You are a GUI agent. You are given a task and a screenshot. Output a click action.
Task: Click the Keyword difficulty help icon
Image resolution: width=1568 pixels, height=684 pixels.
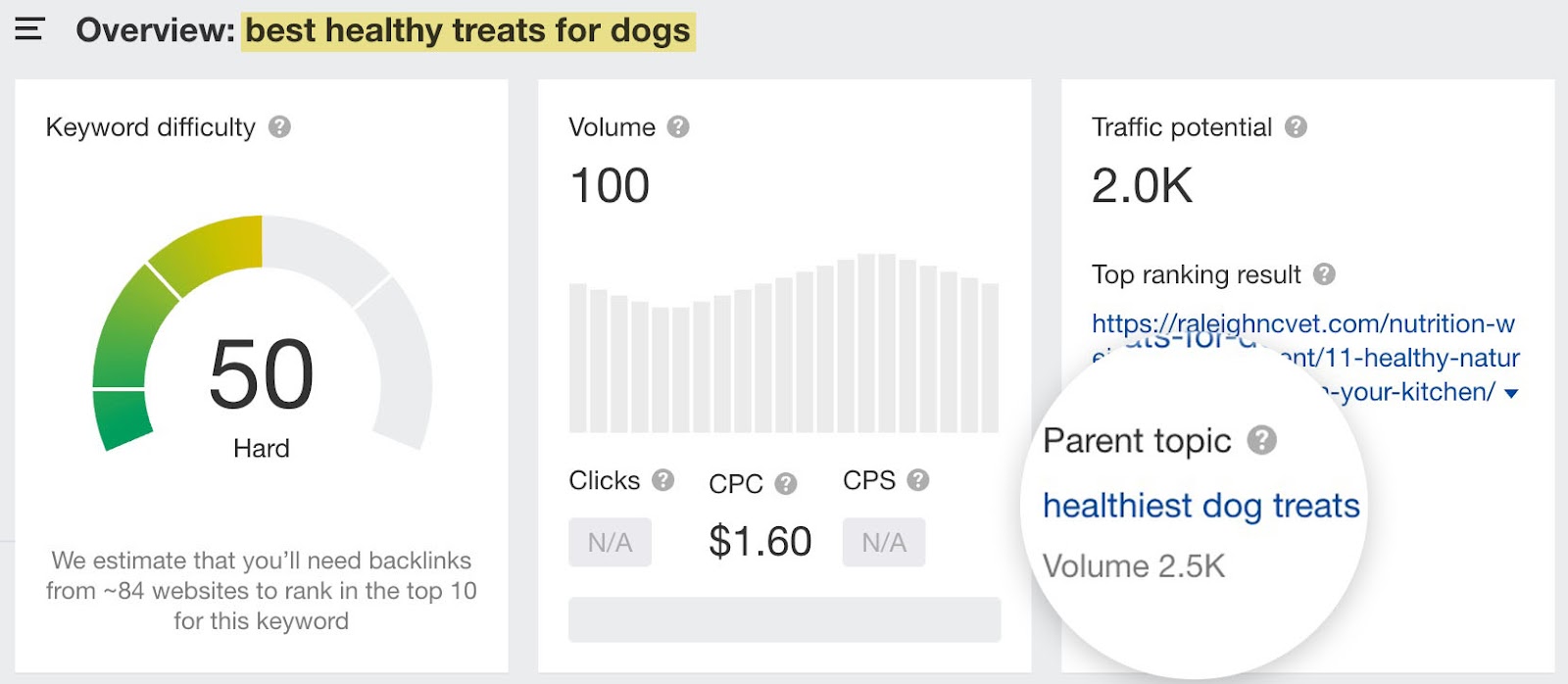pyautogui.click(x=281, y=126)
